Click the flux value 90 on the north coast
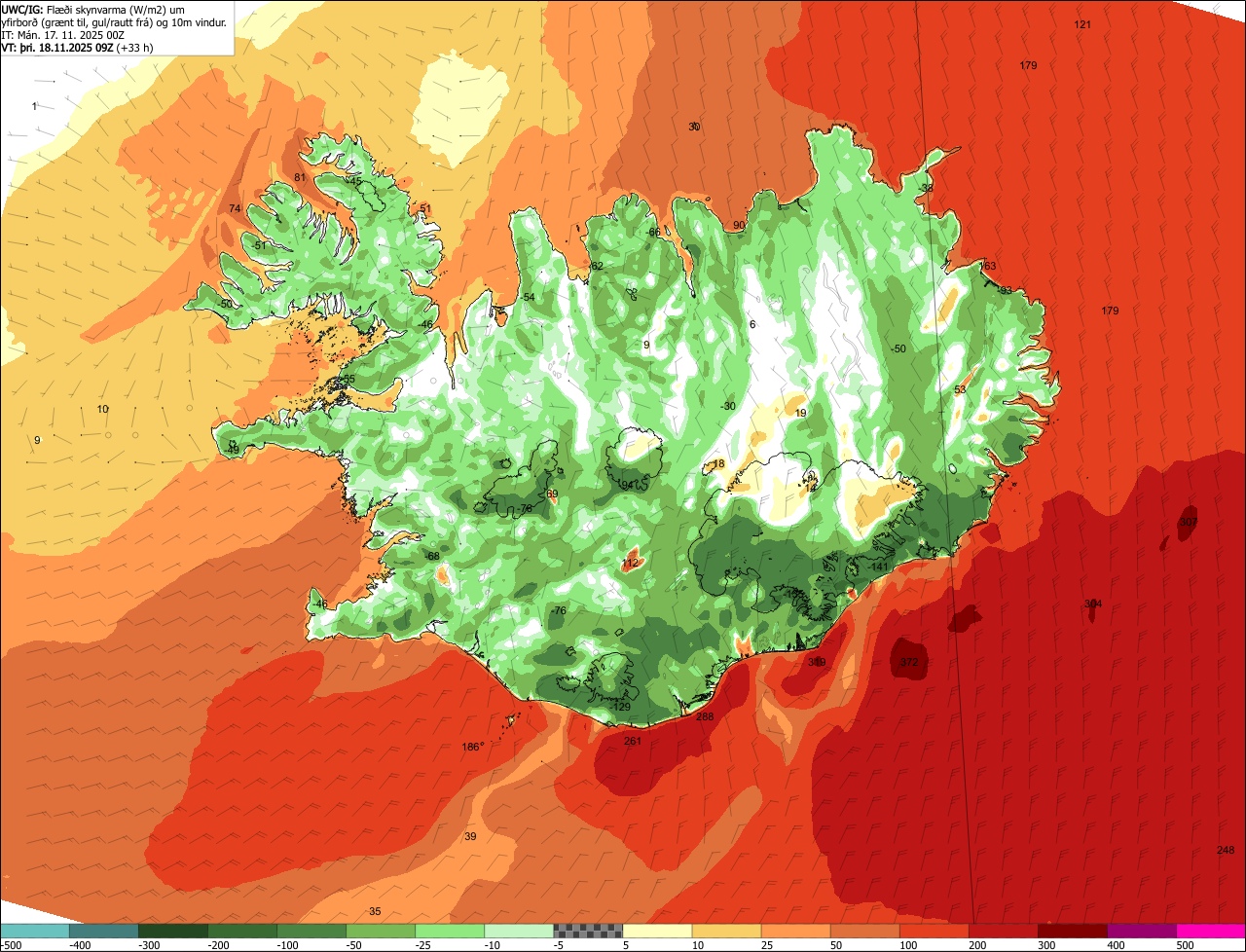The height and width of the screenshot is (952, 1246). (x=739, y=225)
